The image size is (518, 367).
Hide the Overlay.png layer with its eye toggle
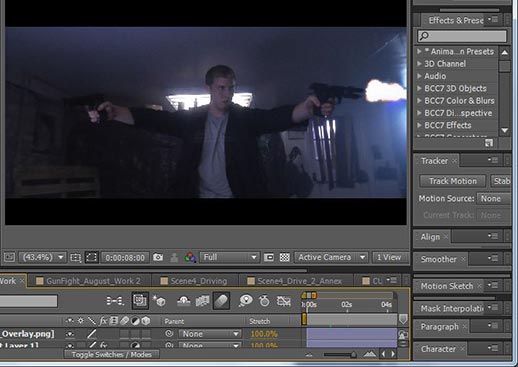tap(70, 334)
